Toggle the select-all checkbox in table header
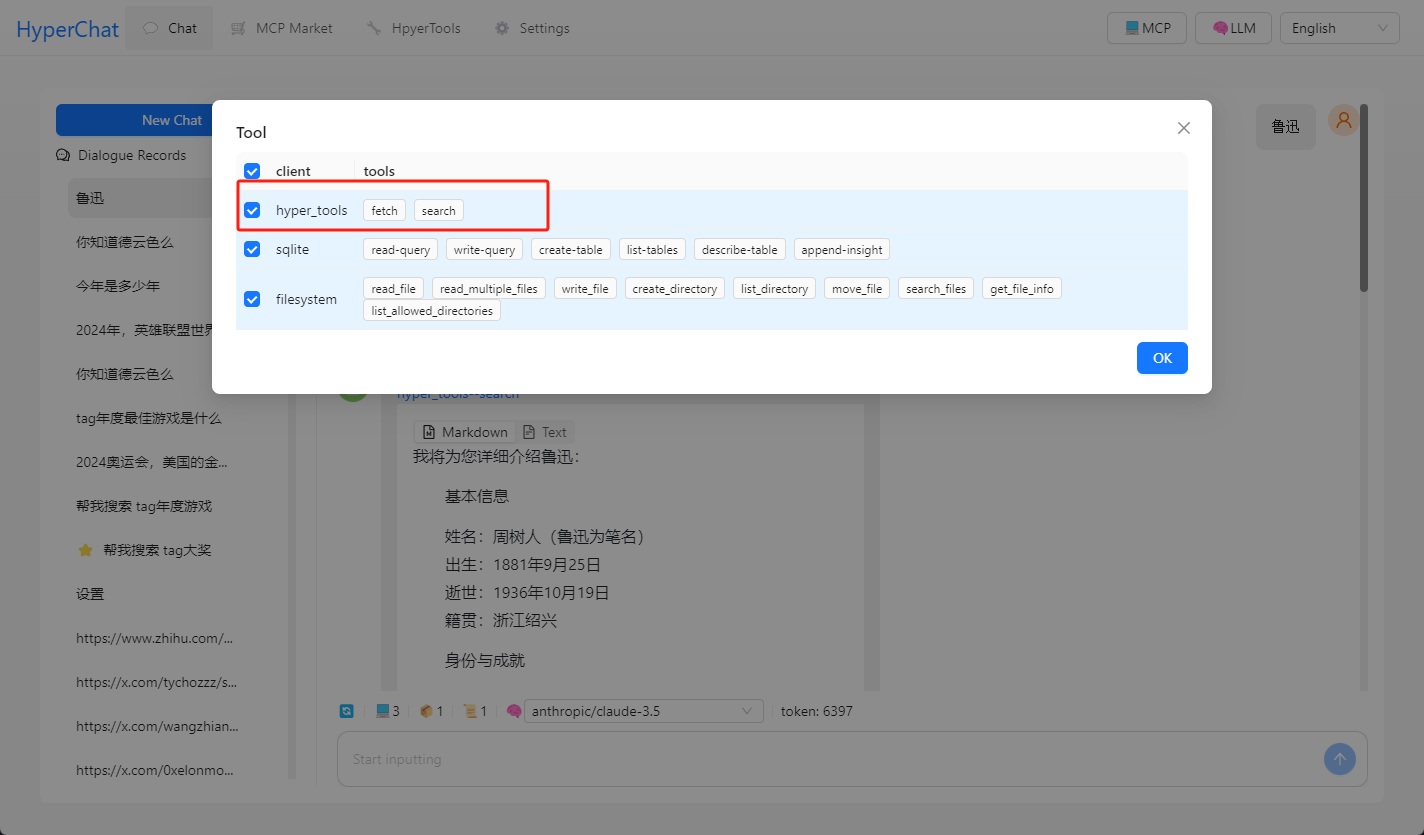Viewport: 1424px width, 835px height. [252, 171]
